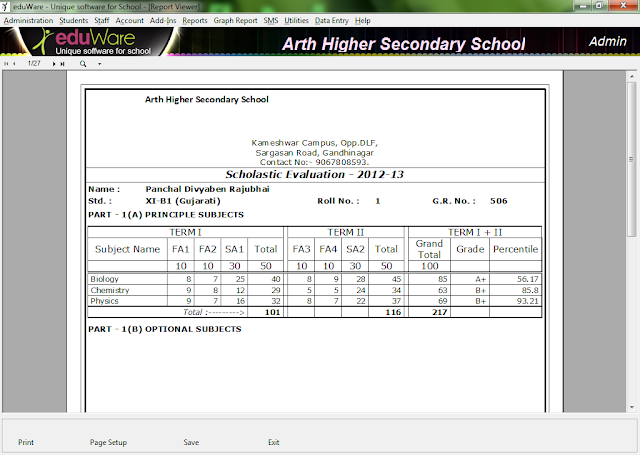
Task: Go to first page of report
Action: coord(6,64)
